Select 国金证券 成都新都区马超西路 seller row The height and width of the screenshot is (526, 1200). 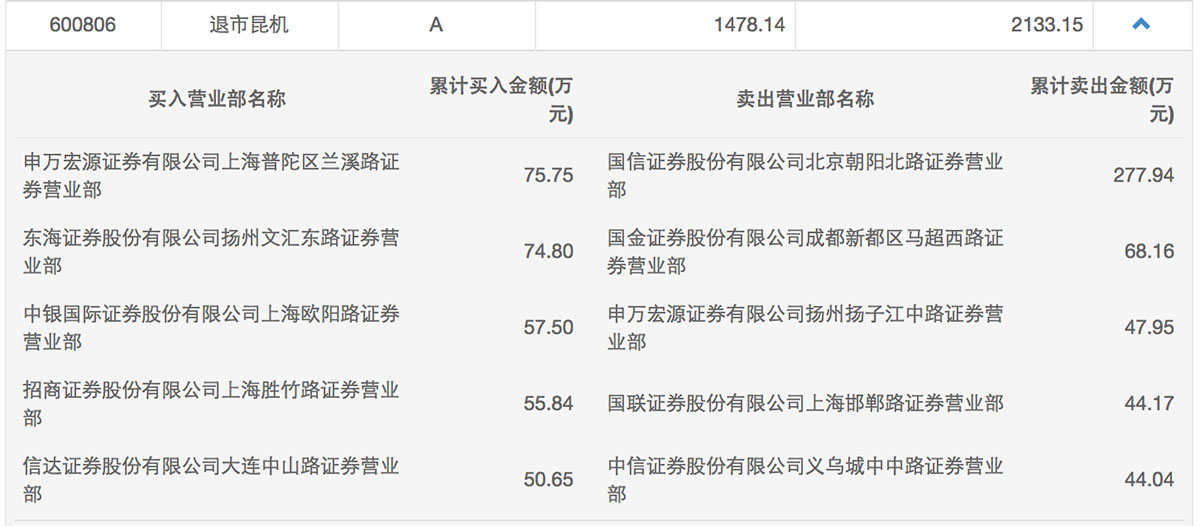(806, 251)
